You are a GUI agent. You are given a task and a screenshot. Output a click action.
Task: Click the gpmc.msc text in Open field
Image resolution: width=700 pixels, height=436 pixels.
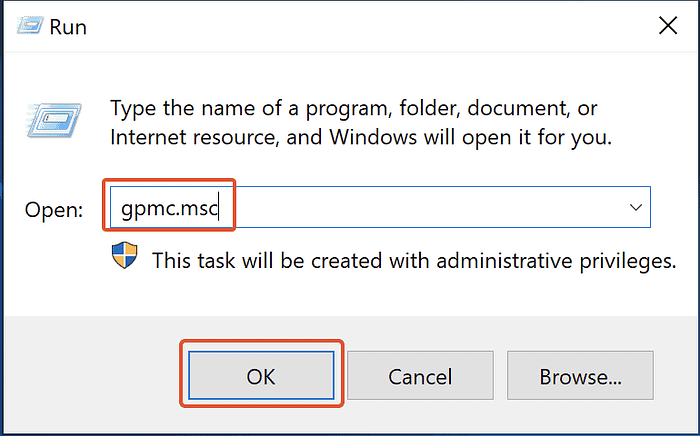pyautogui.click(x=170, y=208)
